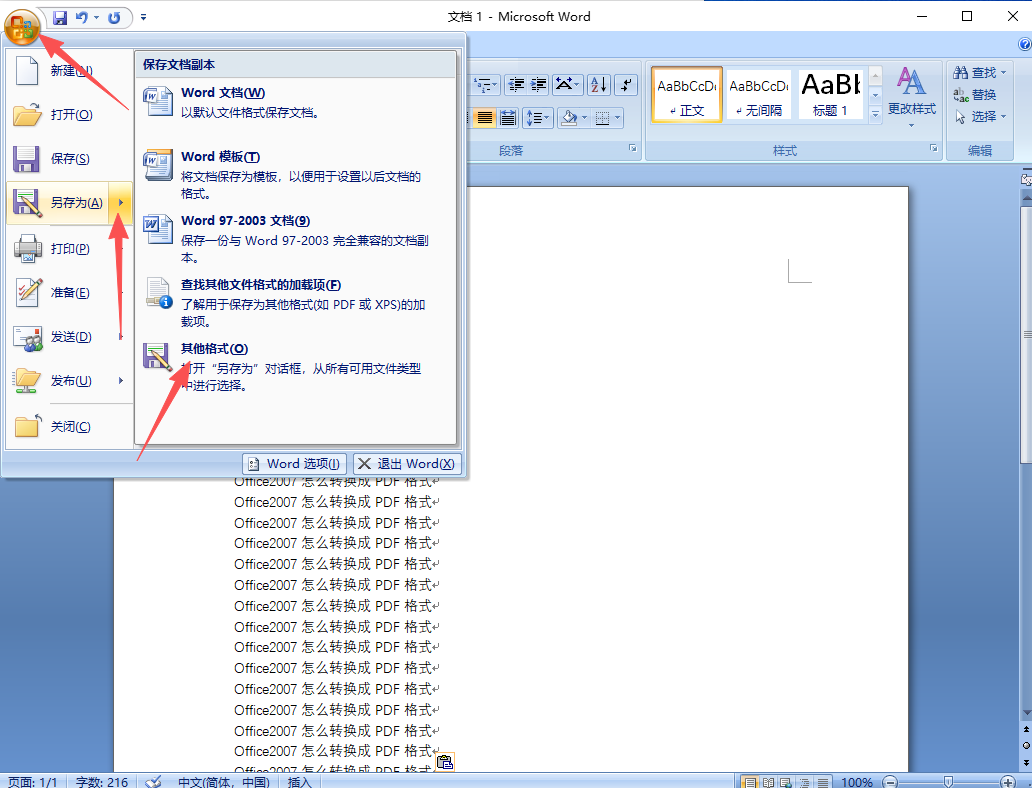Click the 发送(D) send icon

(x=27, y=338)
